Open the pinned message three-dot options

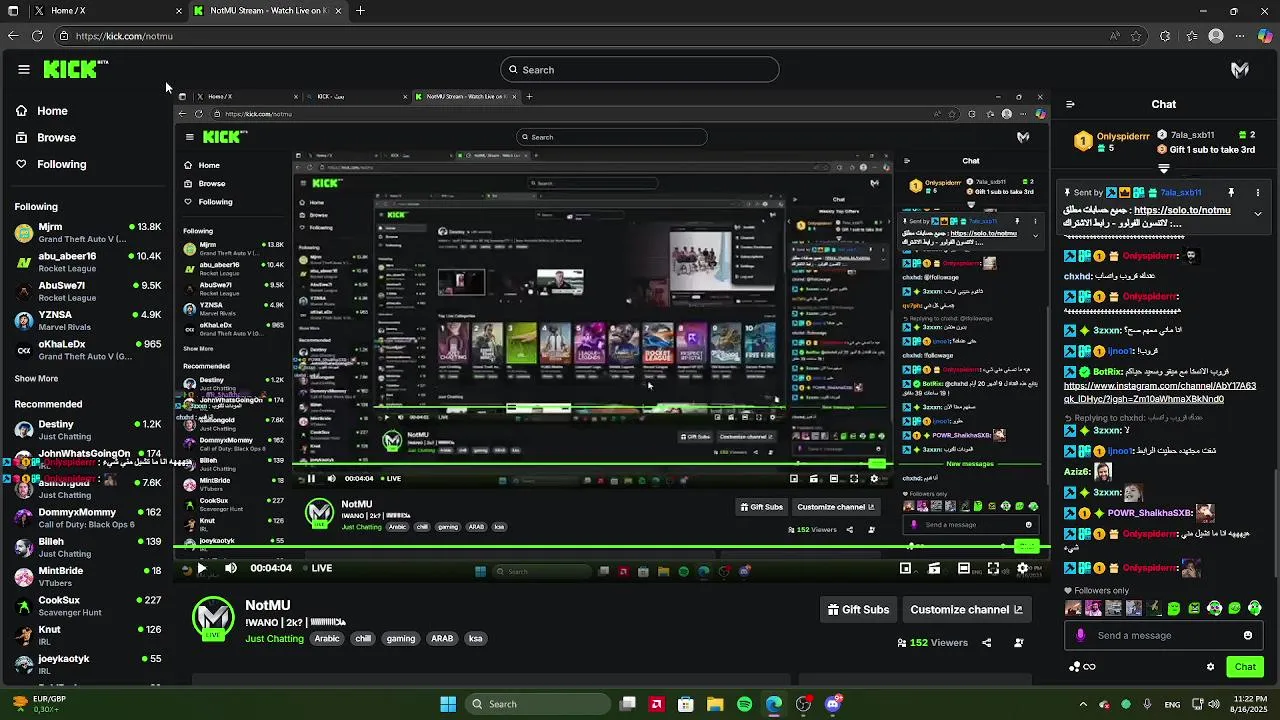tap(1258, 193)
